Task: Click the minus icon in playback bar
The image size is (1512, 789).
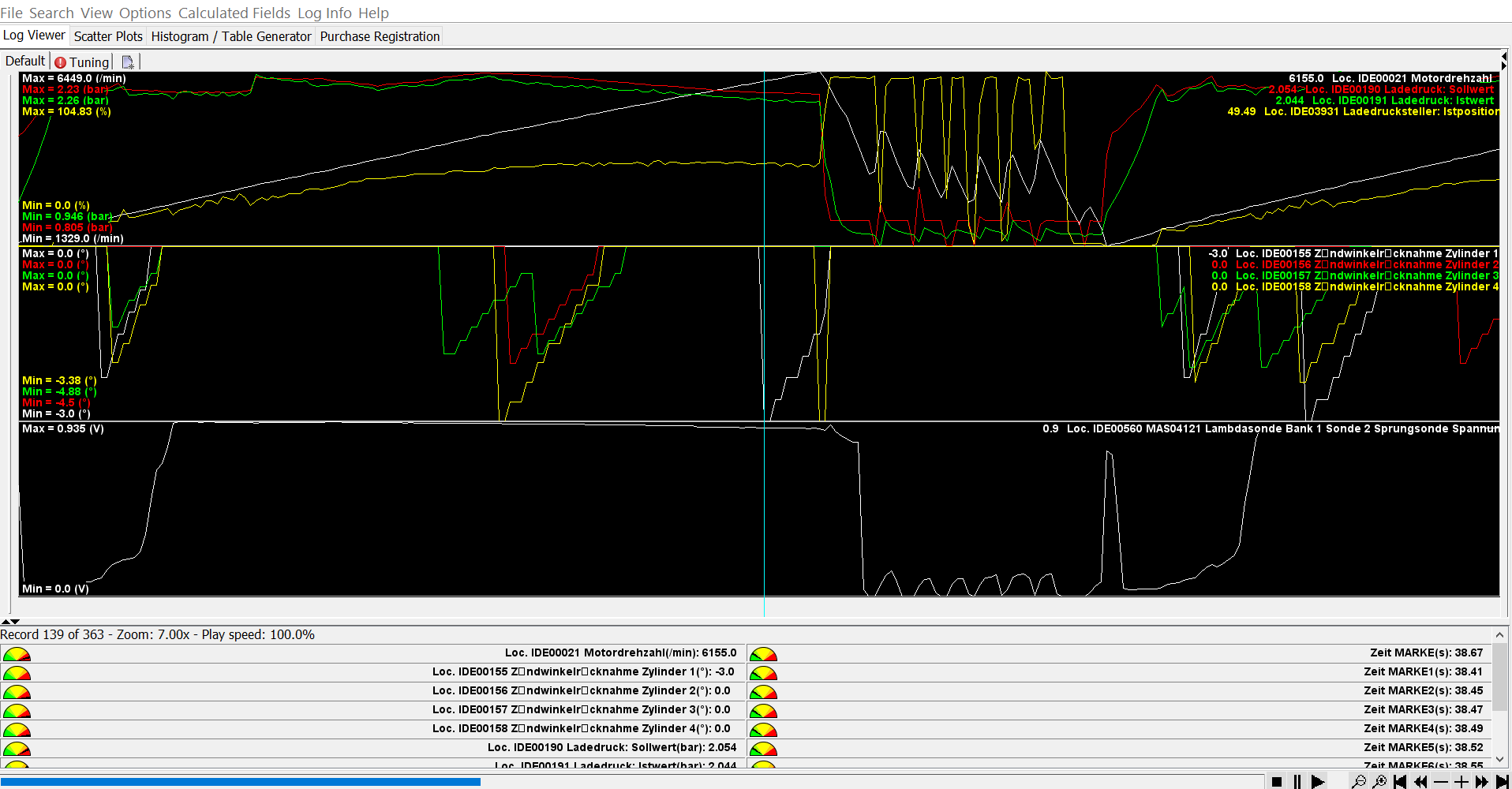Action: (1441, 782)
